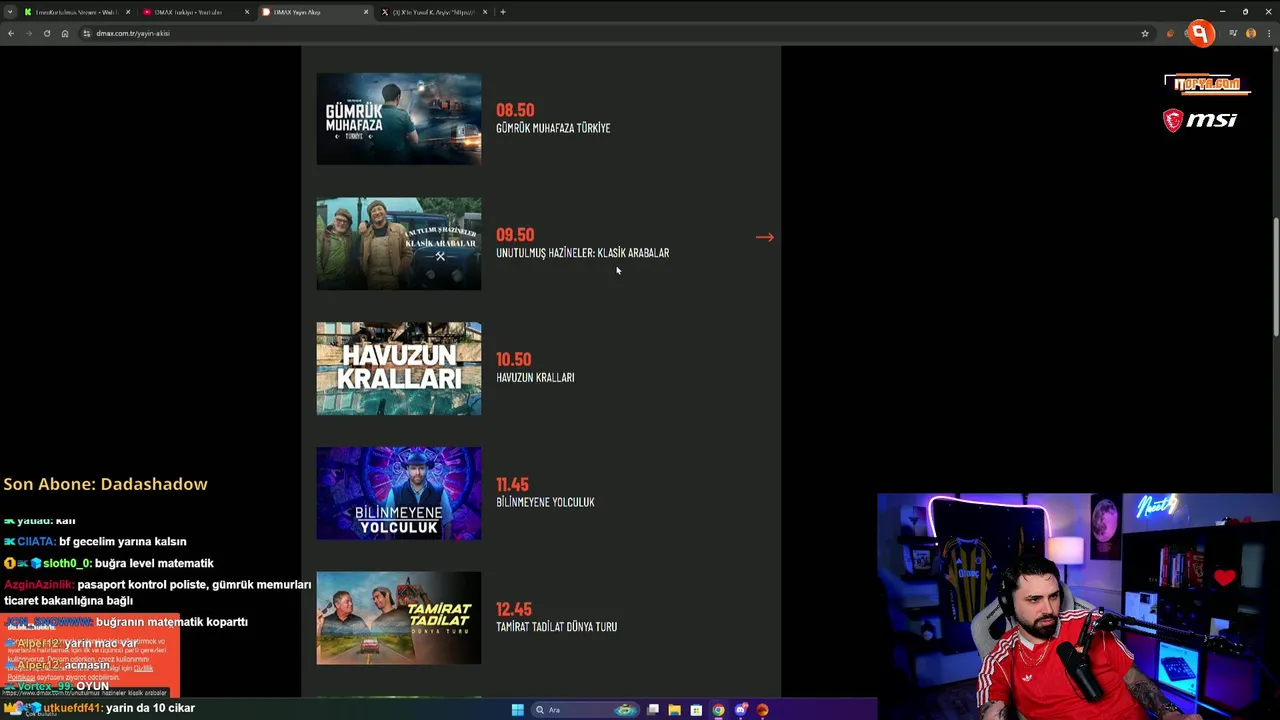The width and height of the screenshot is (1280, 720).
Task: Click the TAMİRAT TADİLAT DÜNYA TURU title
Action: click(557, 627)
